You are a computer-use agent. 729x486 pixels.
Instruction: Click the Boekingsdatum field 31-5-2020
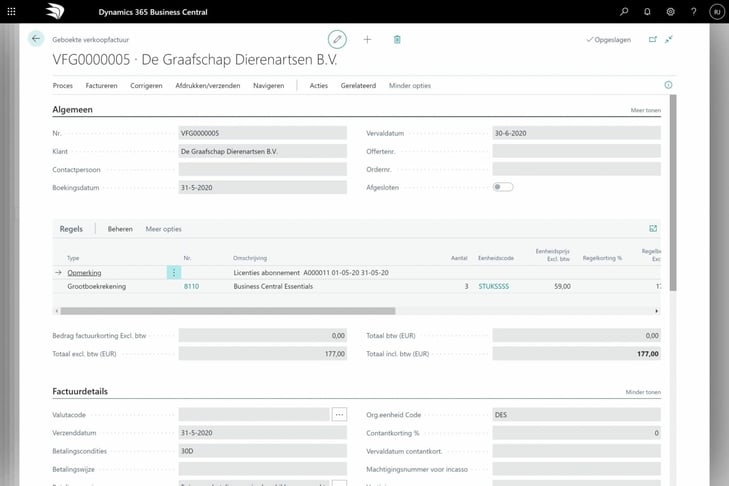[263, 187]
